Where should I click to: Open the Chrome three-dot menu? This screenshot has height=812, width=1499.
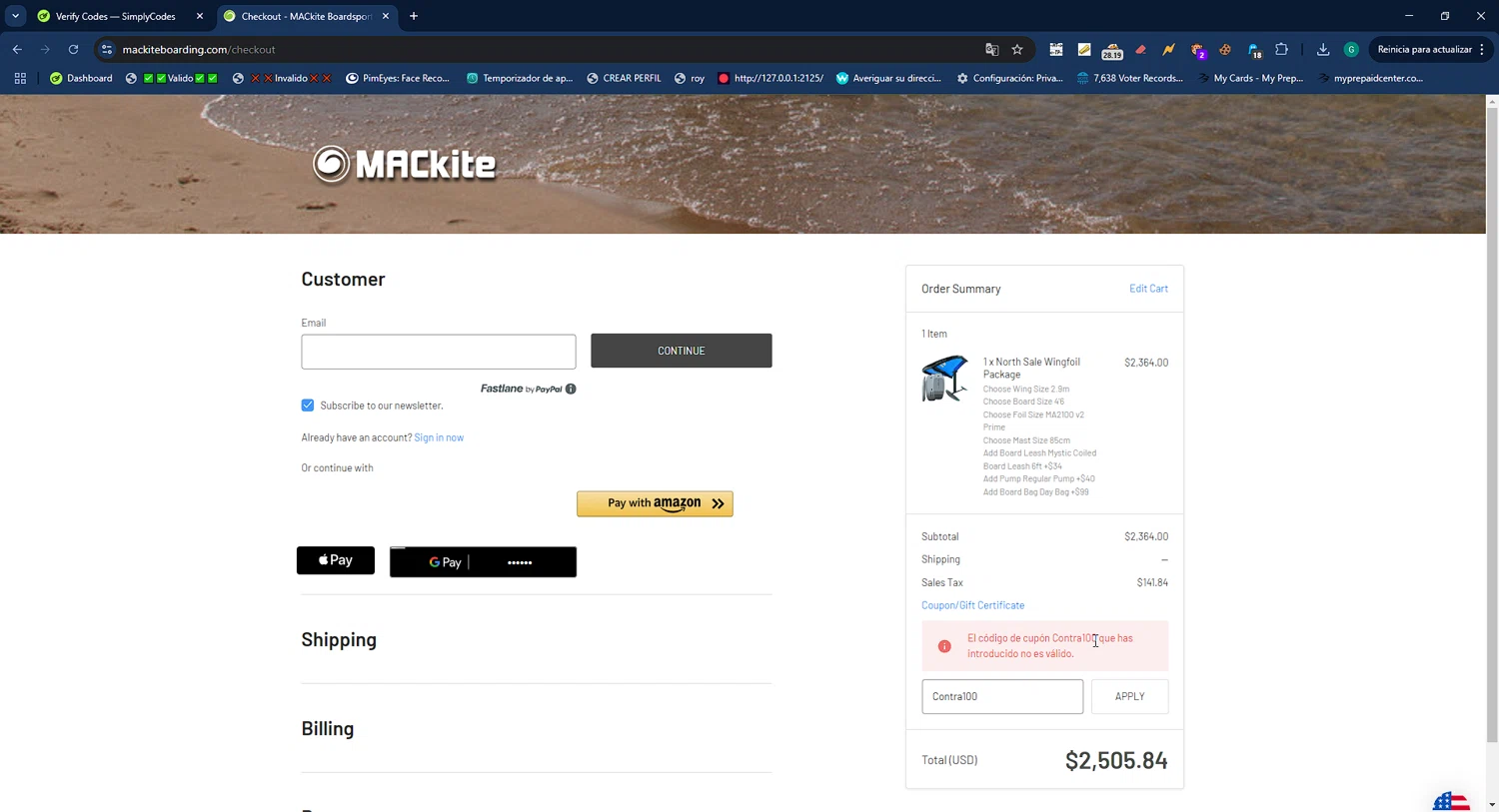(1482, 49)
